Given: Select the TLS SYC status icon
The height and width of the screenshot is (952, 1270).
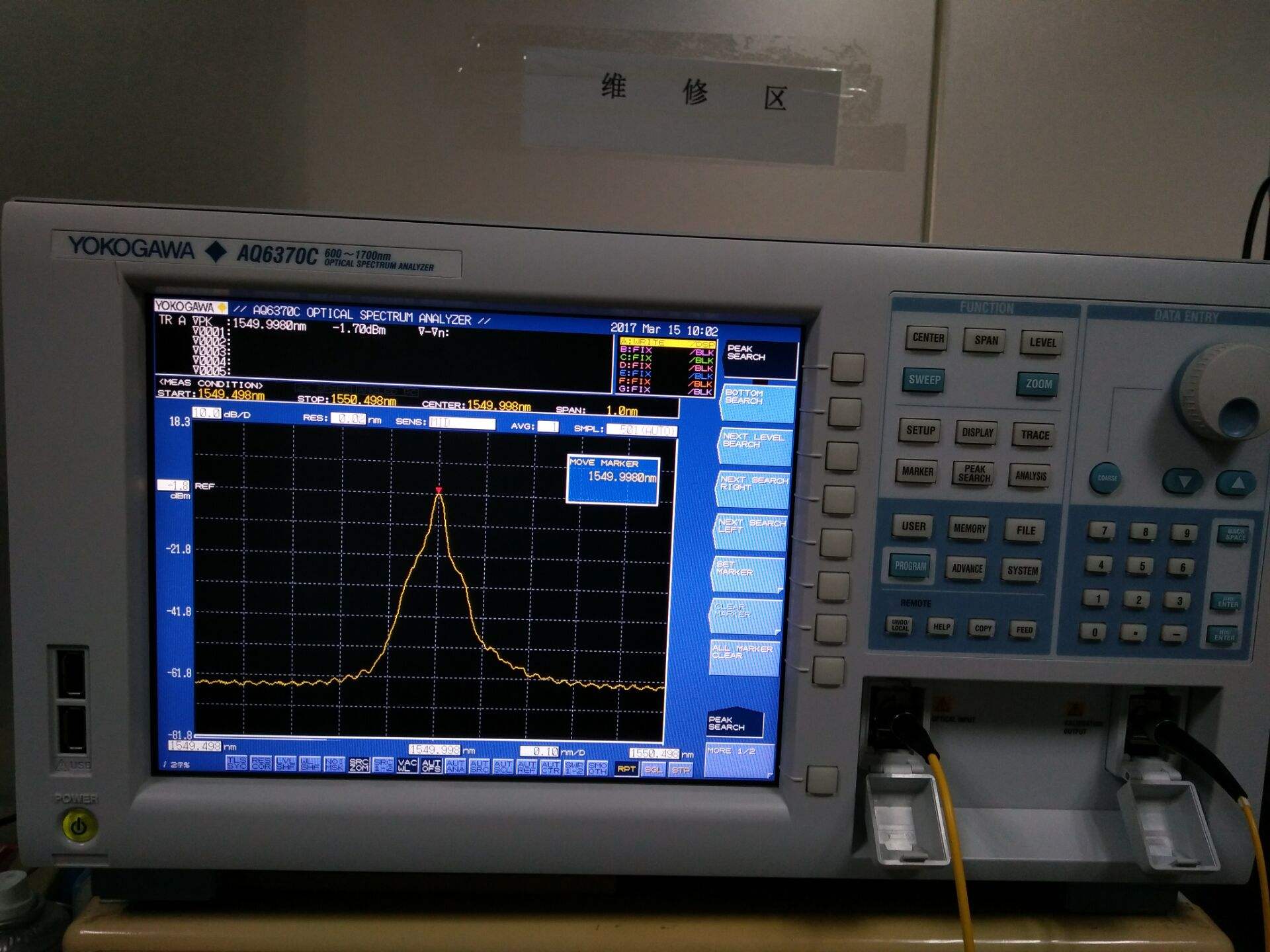Looking at the screenshot, I should 236,764.
